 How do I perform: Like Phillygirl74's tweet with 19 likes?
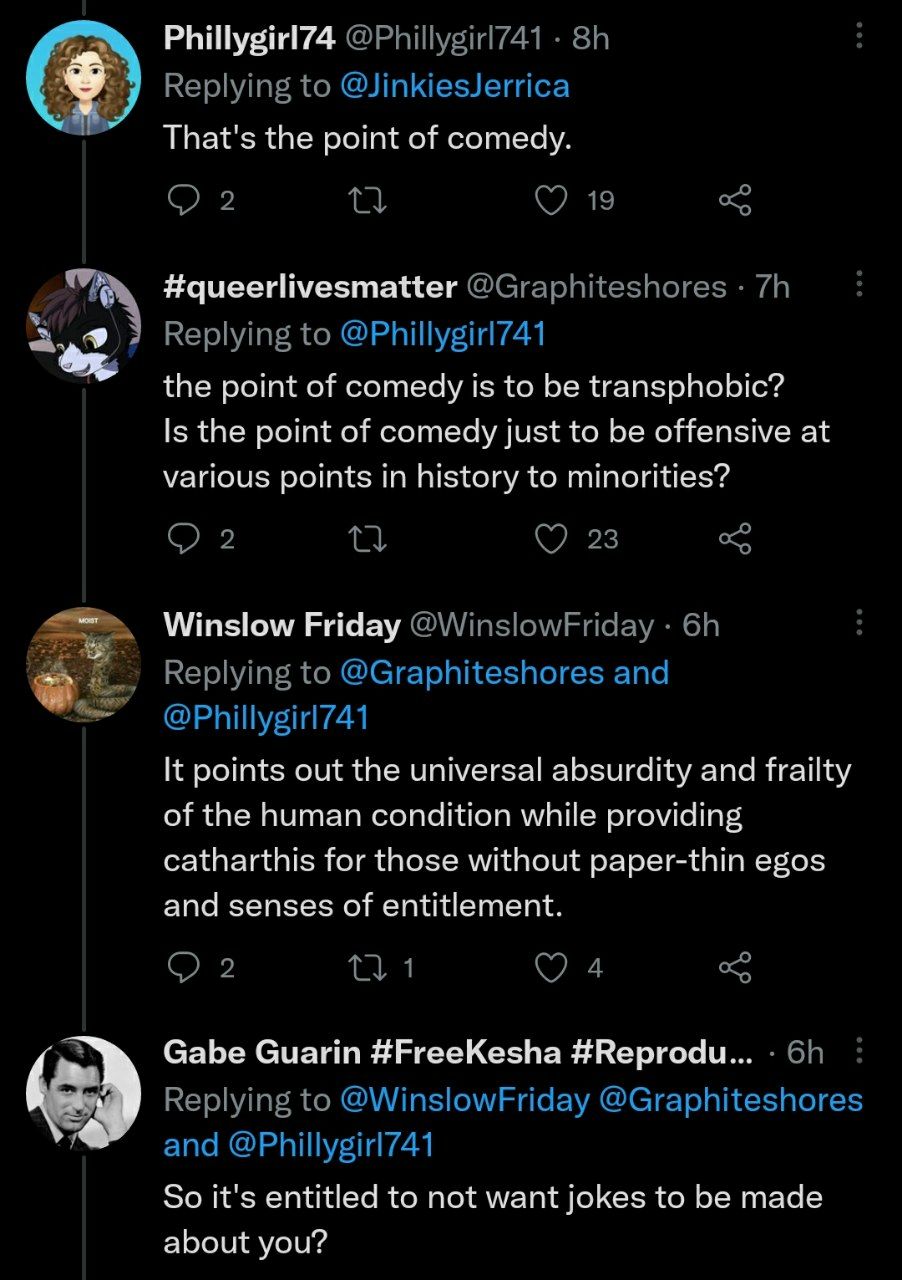click(x=550, y=201)
